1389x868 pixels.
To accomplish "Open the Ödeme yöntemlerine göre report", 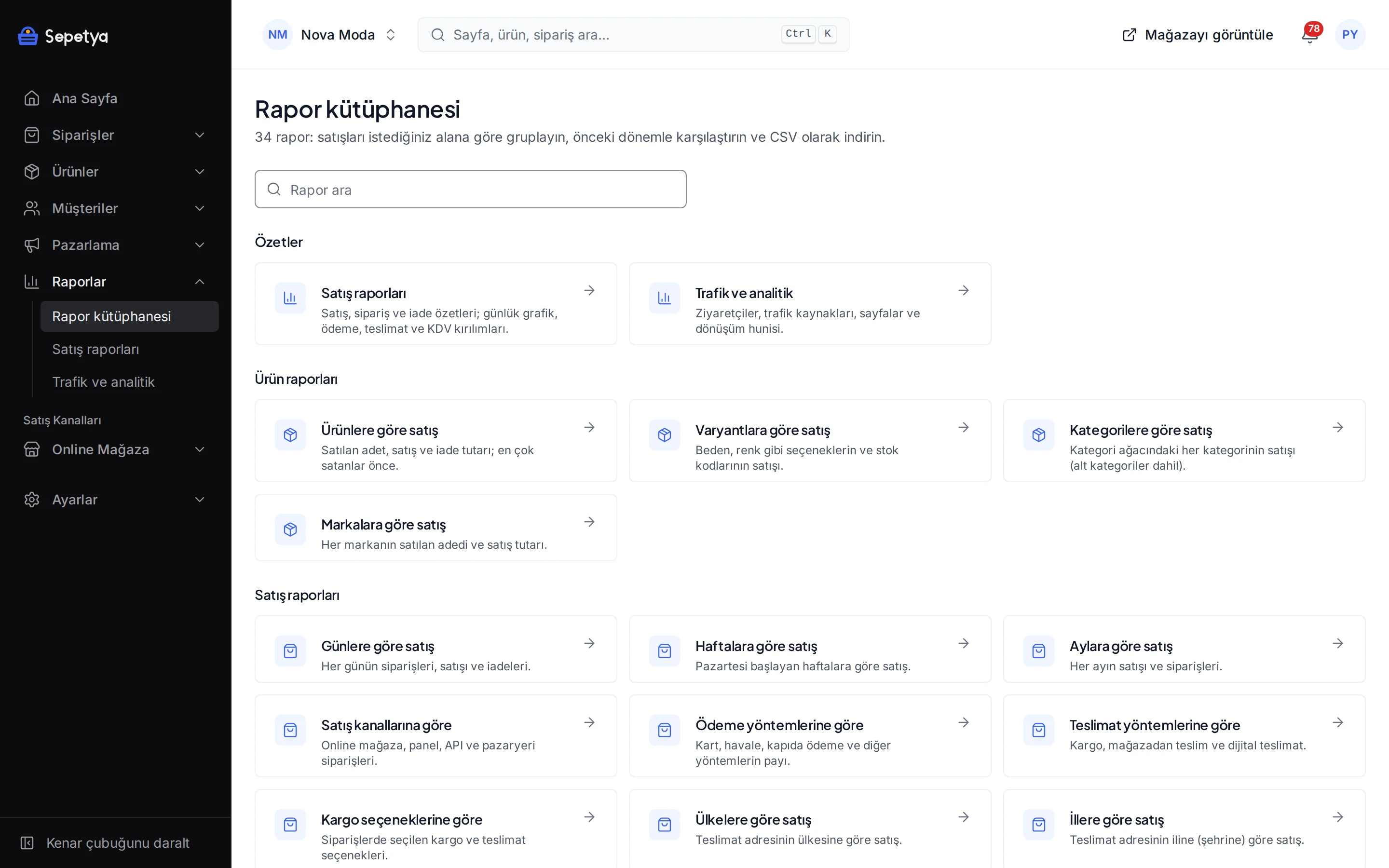I will [x=810, y=736].
